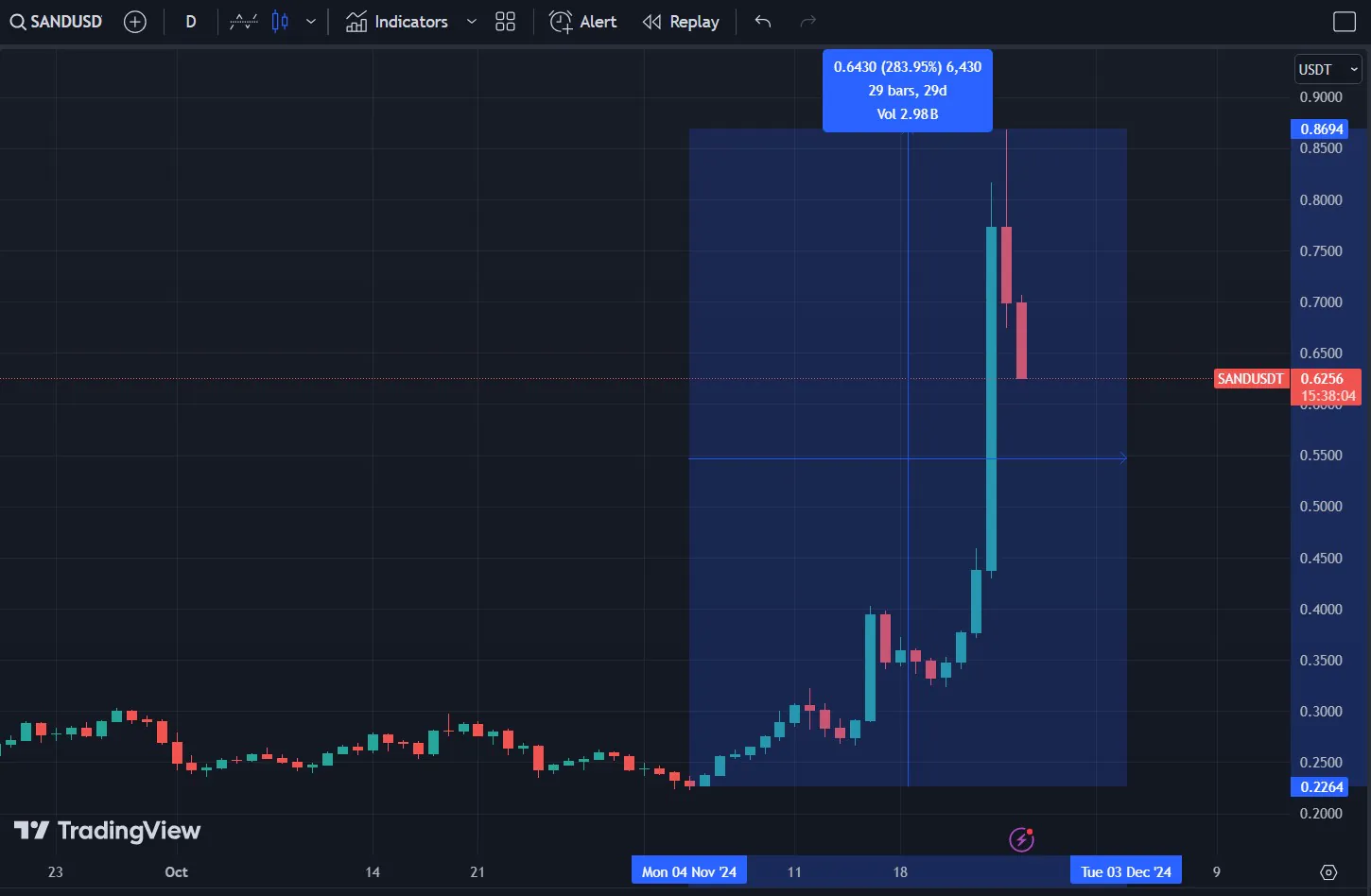Open the USDT currency dropdown
Image resolution: width=1371 pixels, height=896 pixels.
(1328, 69)
